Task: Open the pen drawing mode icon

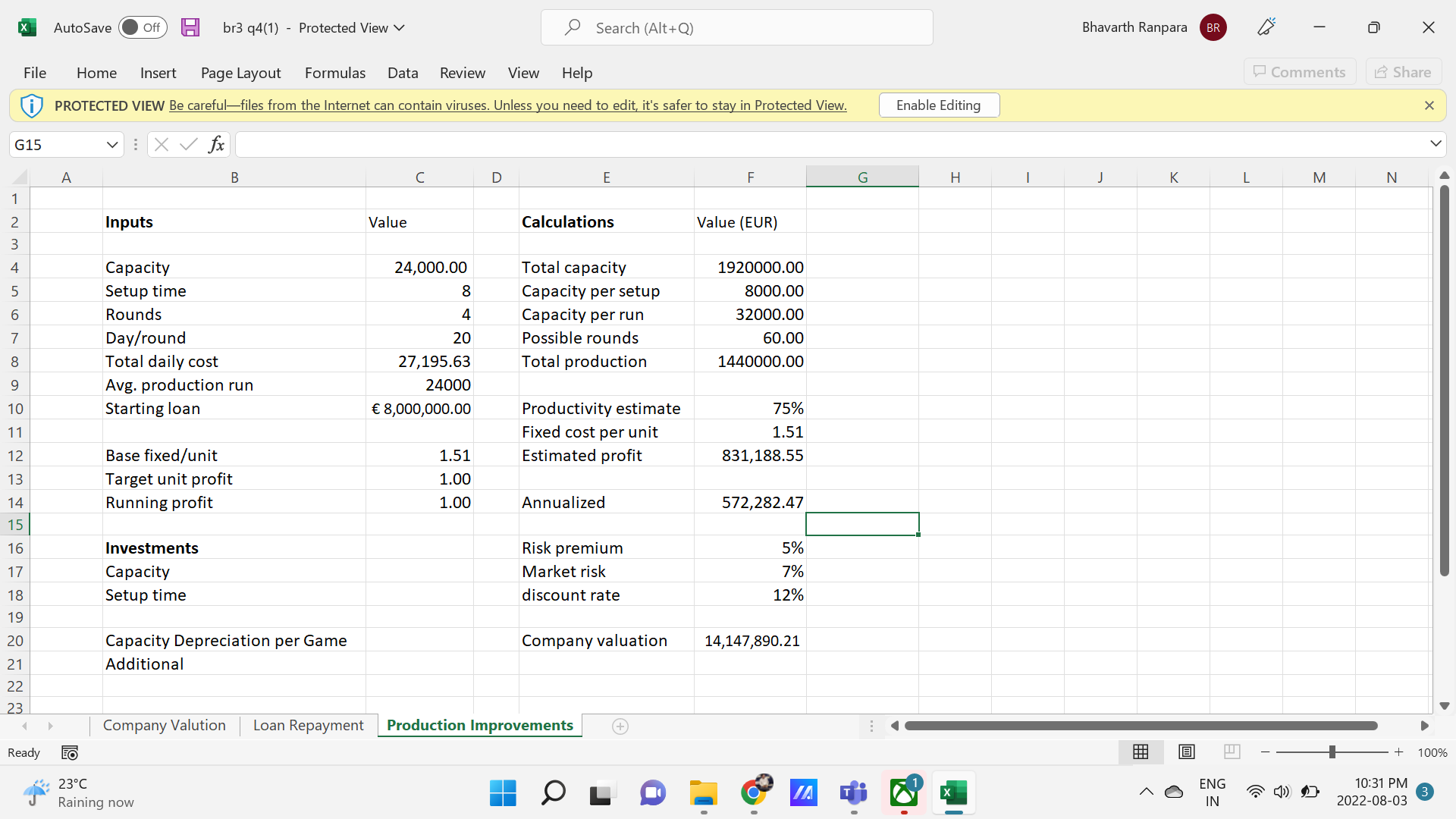Action: (x=1266, y=27)
